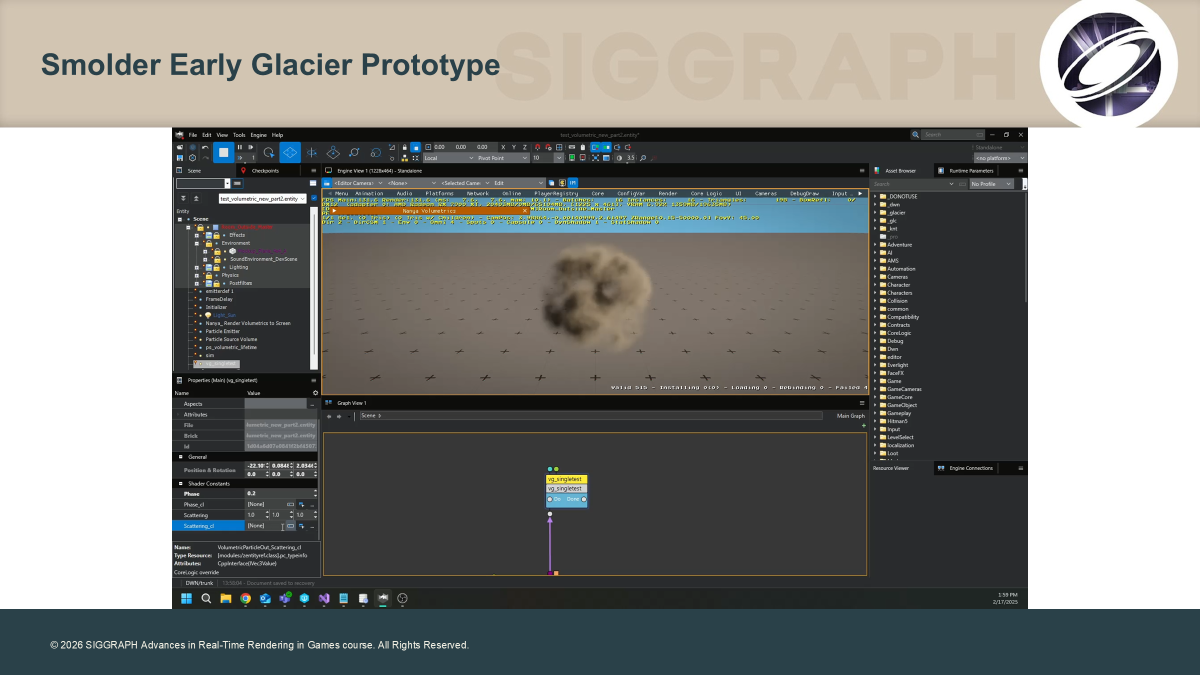The image size is (1200, 675).
Task: Click the Stop simulation square button
Action: tap(224, 152)
